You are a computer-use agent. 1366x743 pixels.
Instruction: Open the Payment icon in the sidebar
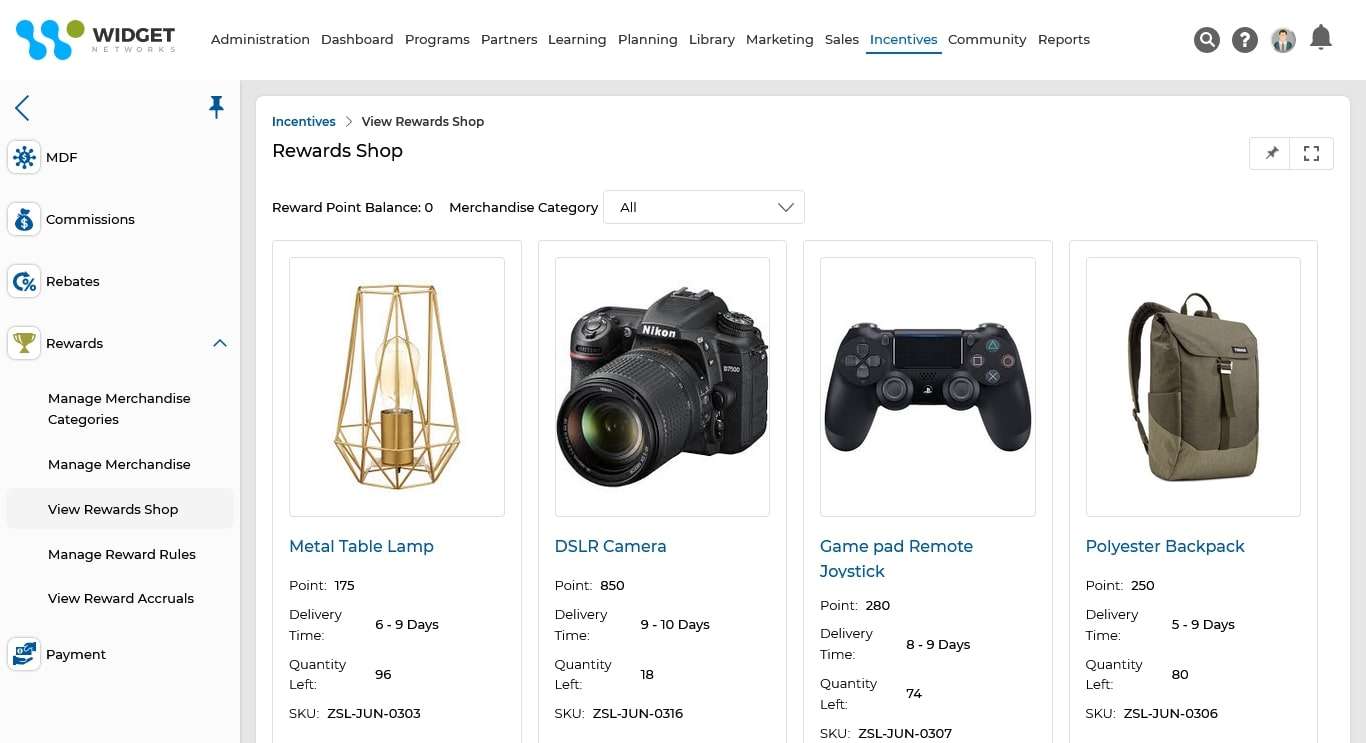tap(24, 654)
